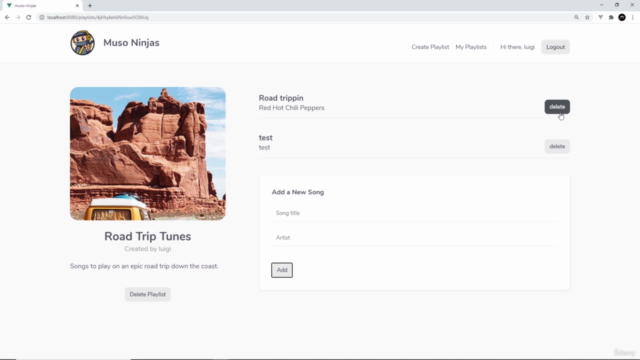640x360 pixels.
Task: Minimize the browser window
Action: click(x=601, y=5)
